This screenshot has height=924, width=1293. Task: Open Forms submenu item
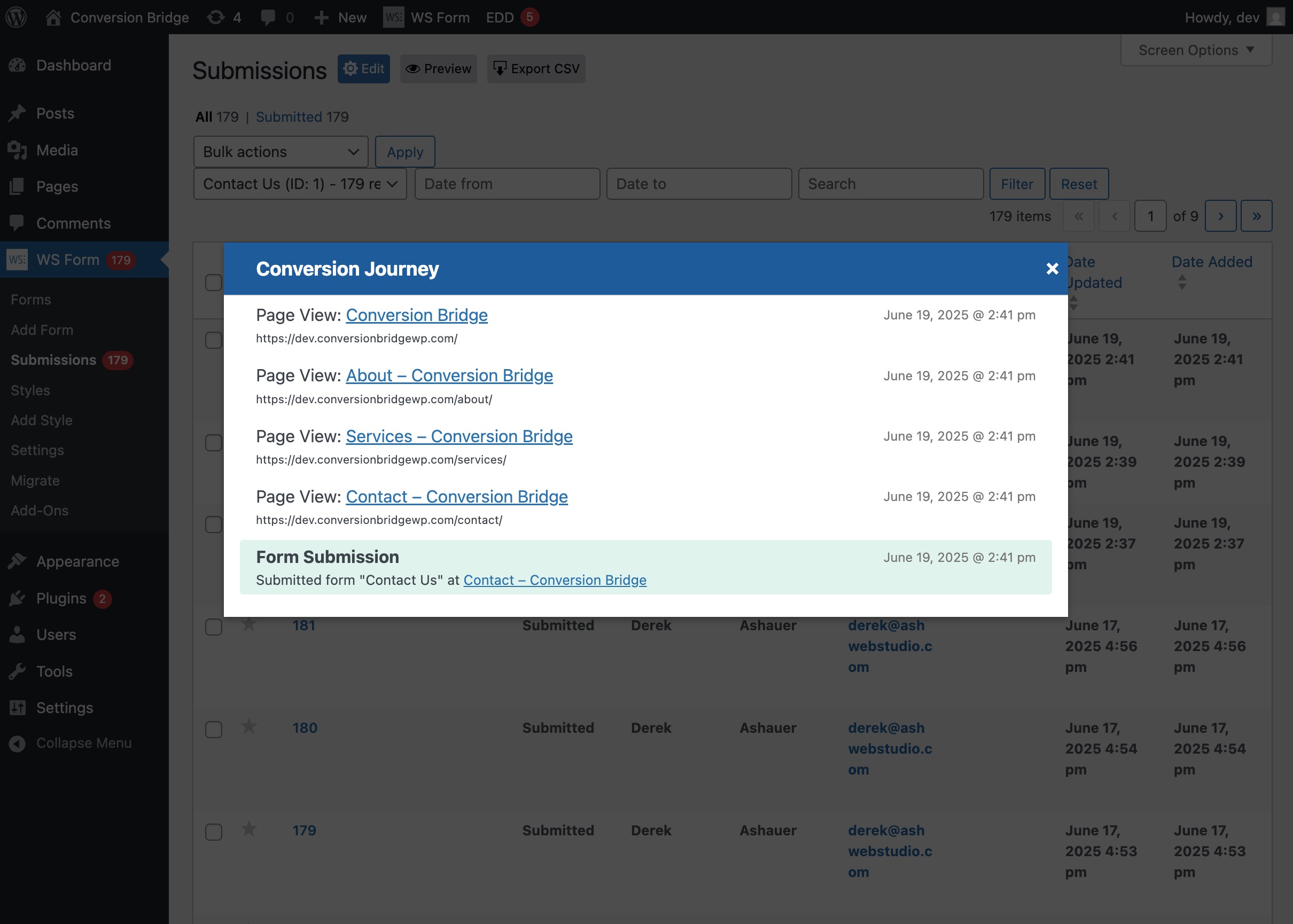(x=31, y=299)
